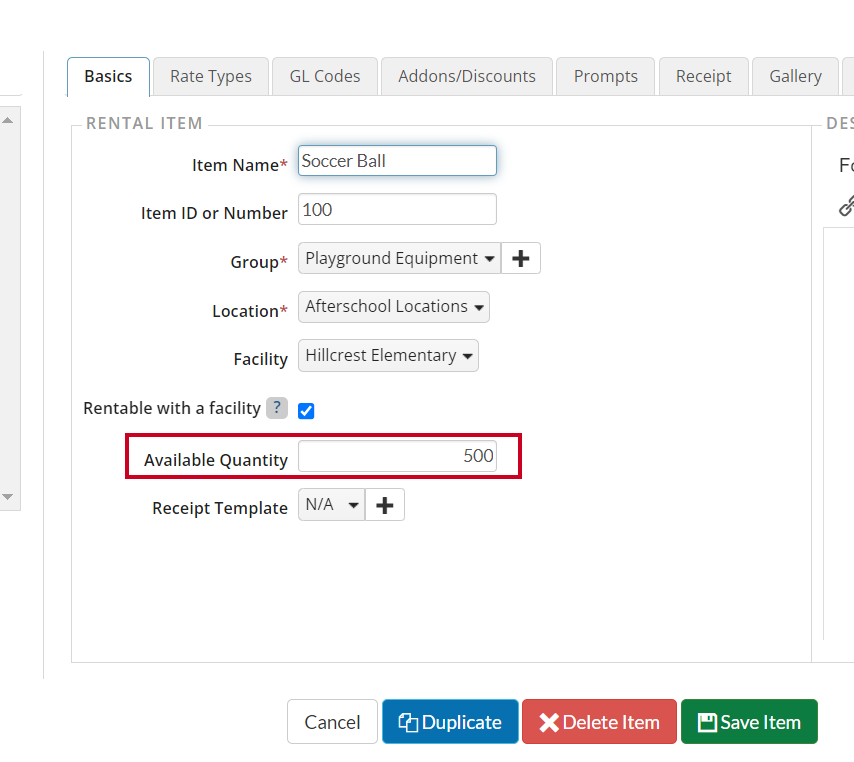This screenshot has height=762, width=854.
Task: Click the Available Quantity field showing 500
Action: coord(397,456)
